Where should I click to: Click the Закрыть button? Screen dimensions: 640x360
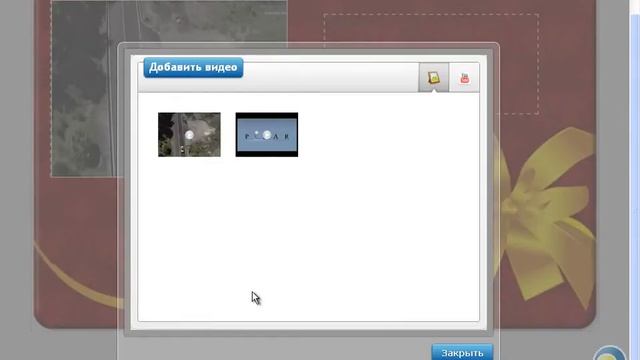pyautogui.click(x=462, y=352)
